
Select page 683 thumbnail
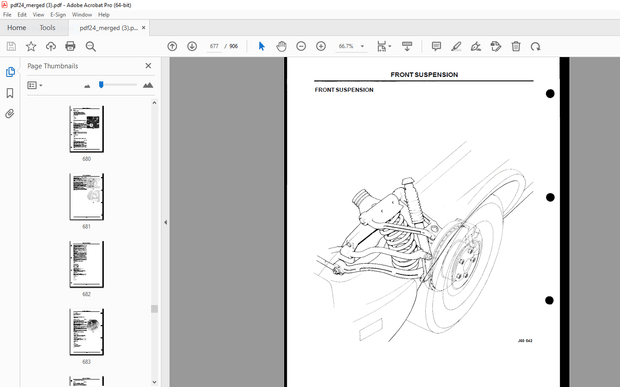click(x=87, y=332)
